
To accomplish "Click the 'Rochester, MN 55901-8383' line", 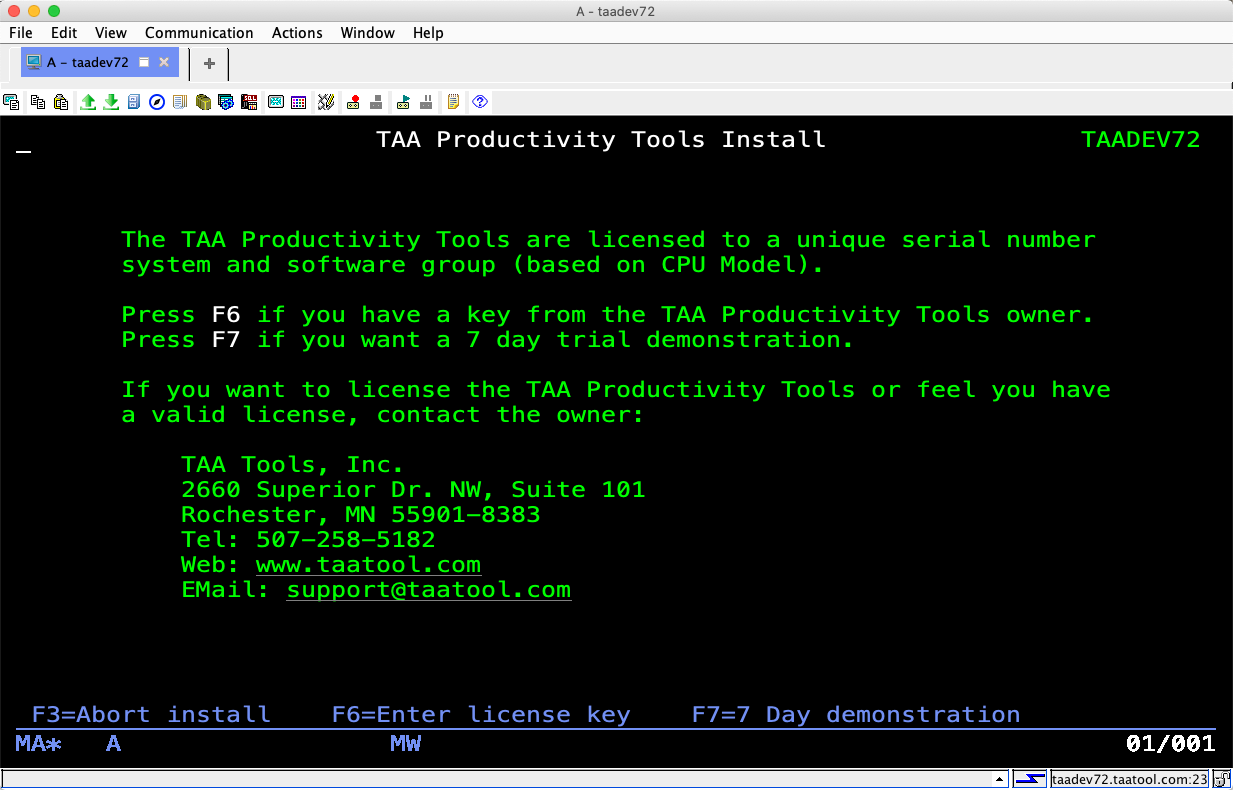I will point(360,515).
